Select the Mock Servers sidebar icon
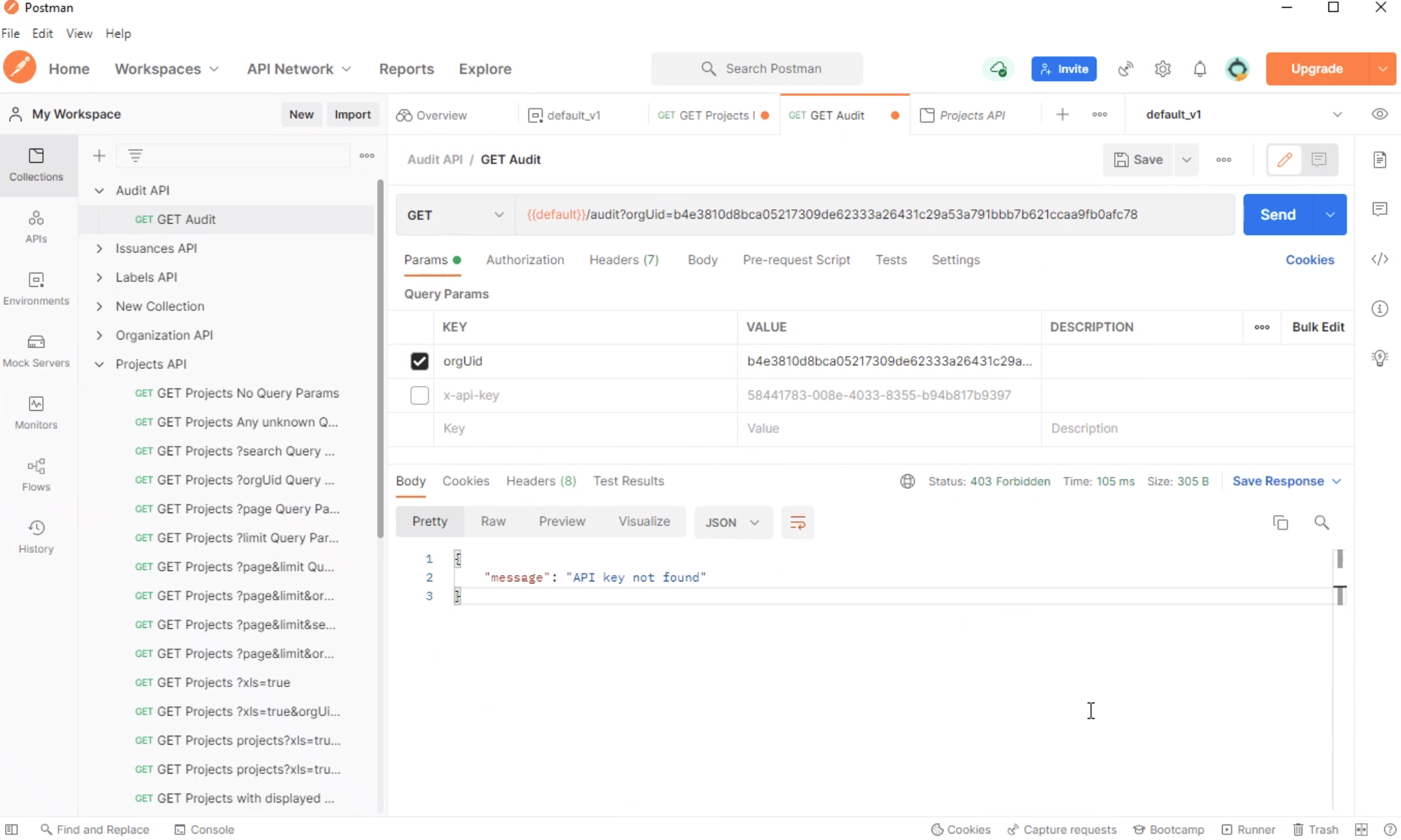This screenshot has height=840, width=1401. (36, 349)
